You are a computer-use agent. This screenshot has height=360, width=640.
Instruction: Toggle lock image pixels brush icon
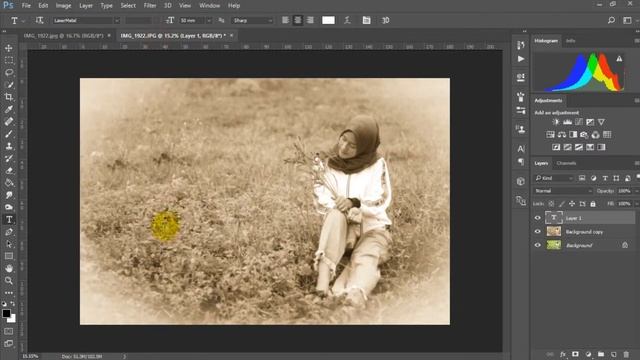pos(562,204)
